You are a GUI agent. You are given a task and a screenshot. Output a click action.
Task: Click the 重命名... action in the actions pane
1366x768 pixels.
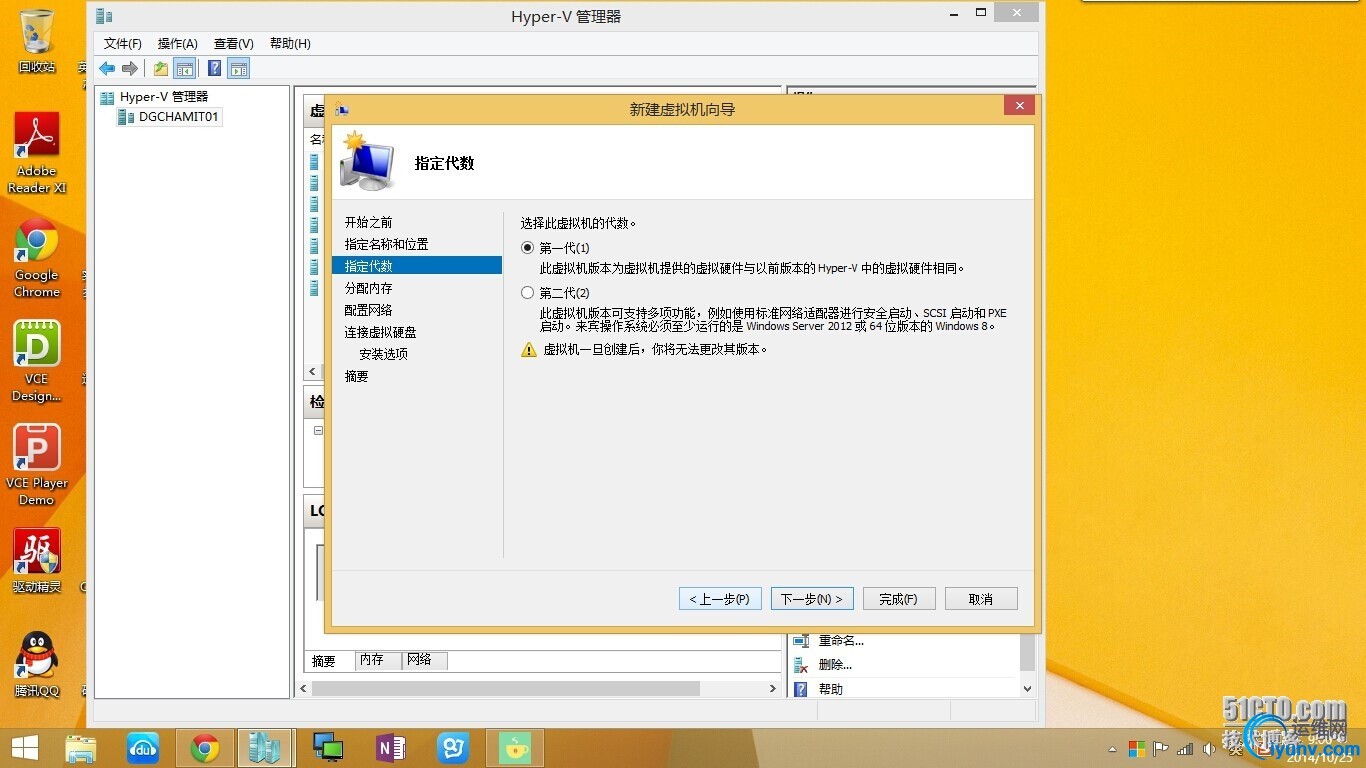(x=841, y=641)
